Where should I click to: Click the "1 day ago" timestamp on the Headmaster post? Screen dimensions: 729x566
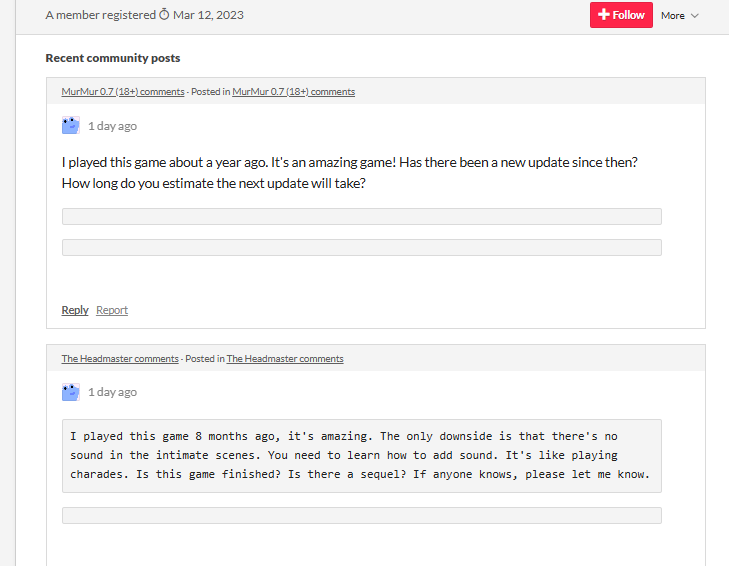pos(112,392)
